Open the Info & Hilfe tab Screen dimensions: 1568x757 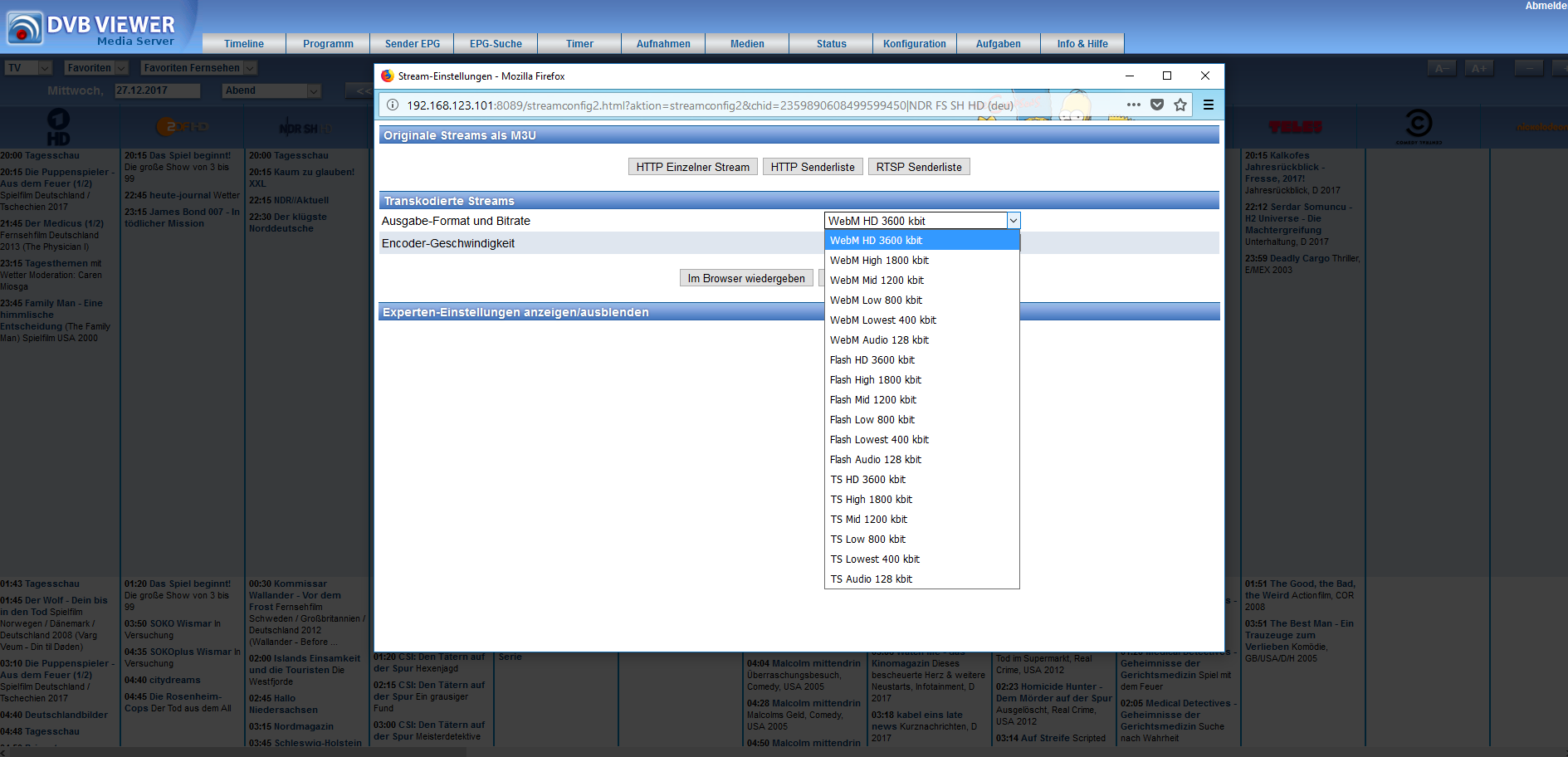(1082, 44)
